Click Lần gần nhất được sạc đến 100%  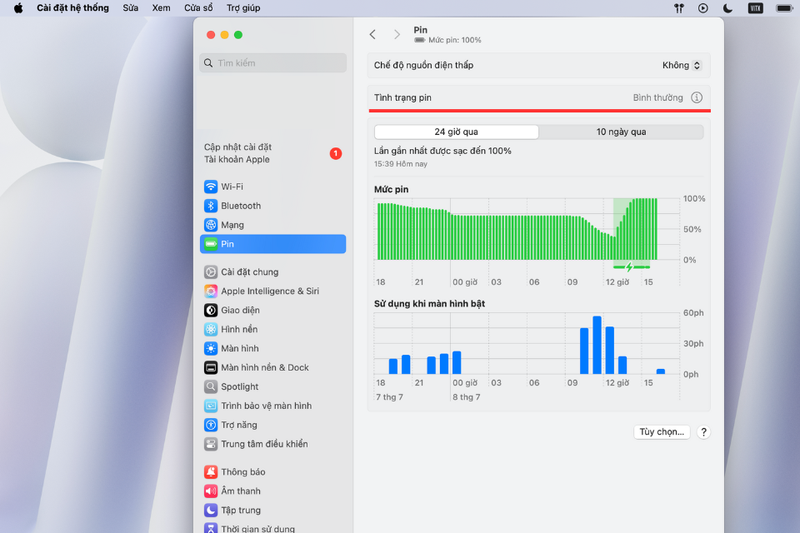442,151
